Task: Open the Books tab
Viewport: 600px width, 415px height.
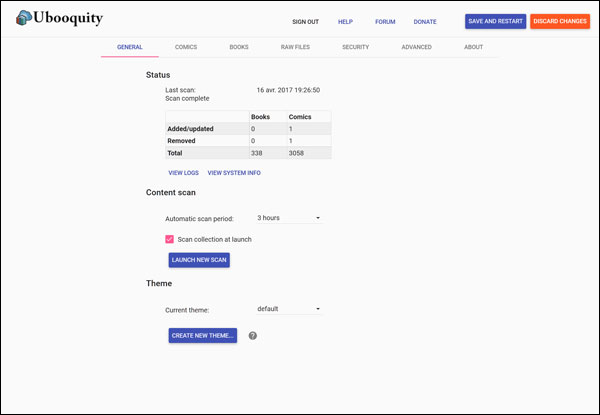Action: (239, 47)
